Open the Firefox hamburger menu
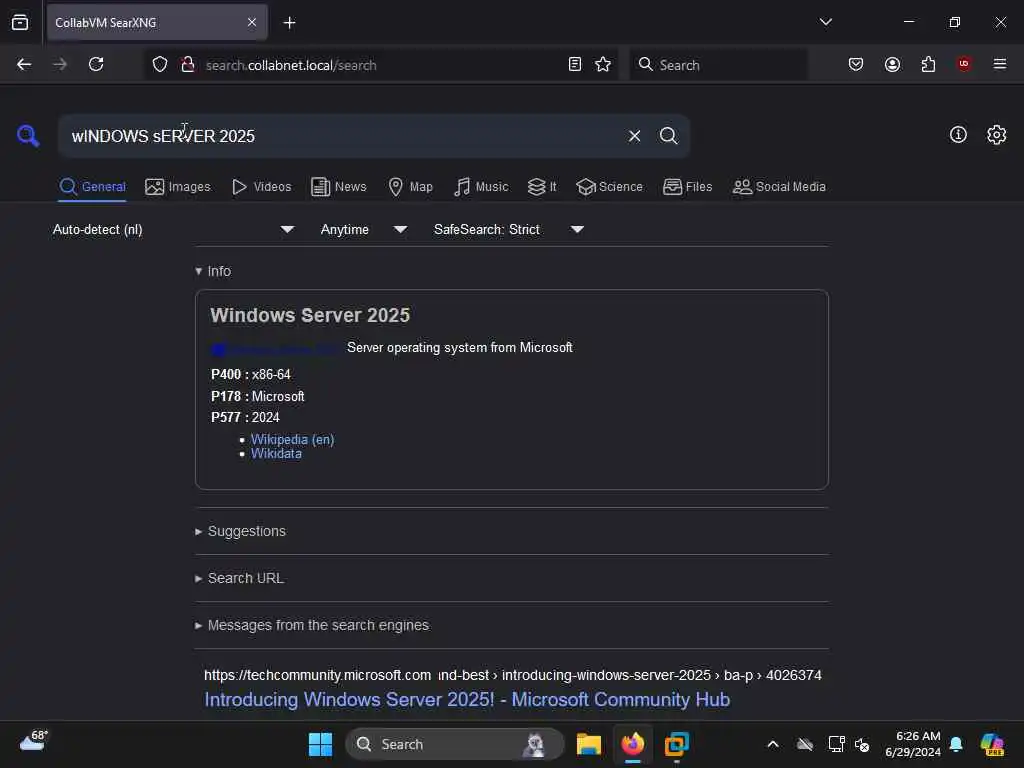Viewport: 1024px width, 768px height. click(1000, 64)
